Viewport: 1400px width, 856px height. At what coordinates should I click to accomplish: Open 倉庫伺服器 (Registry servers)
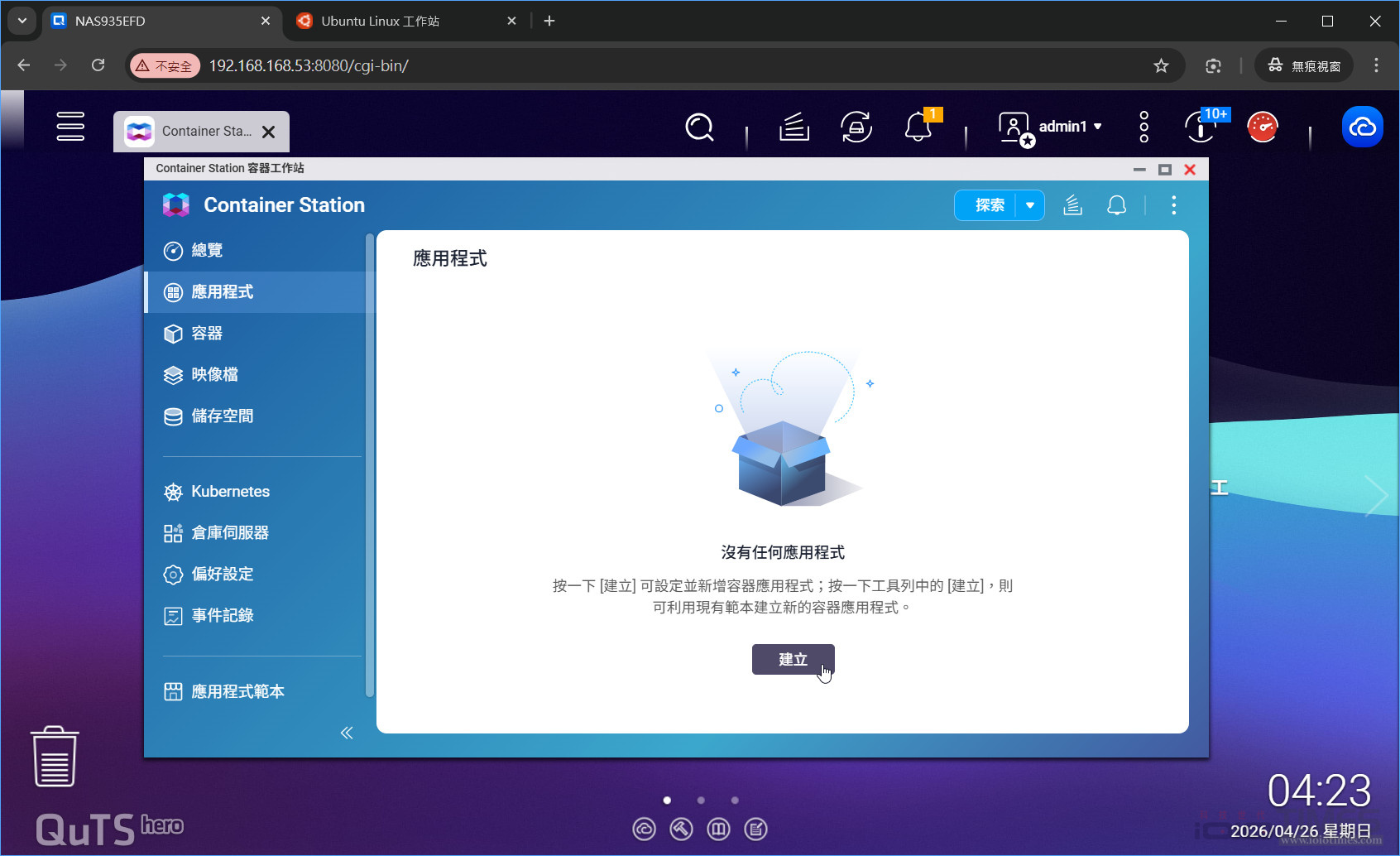click(x=230, y=532)
